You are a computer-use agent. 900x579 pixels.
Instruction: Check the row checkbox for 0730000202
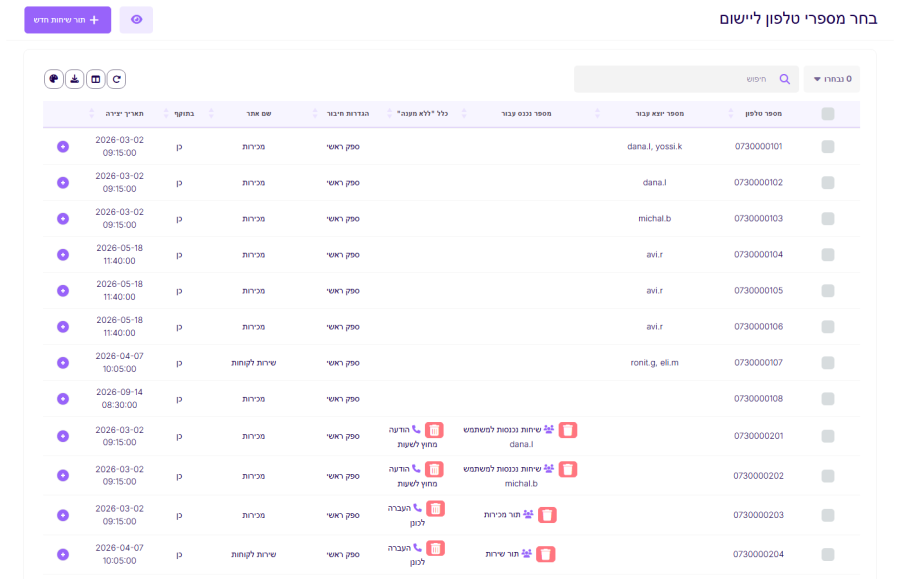pos(828,476)
